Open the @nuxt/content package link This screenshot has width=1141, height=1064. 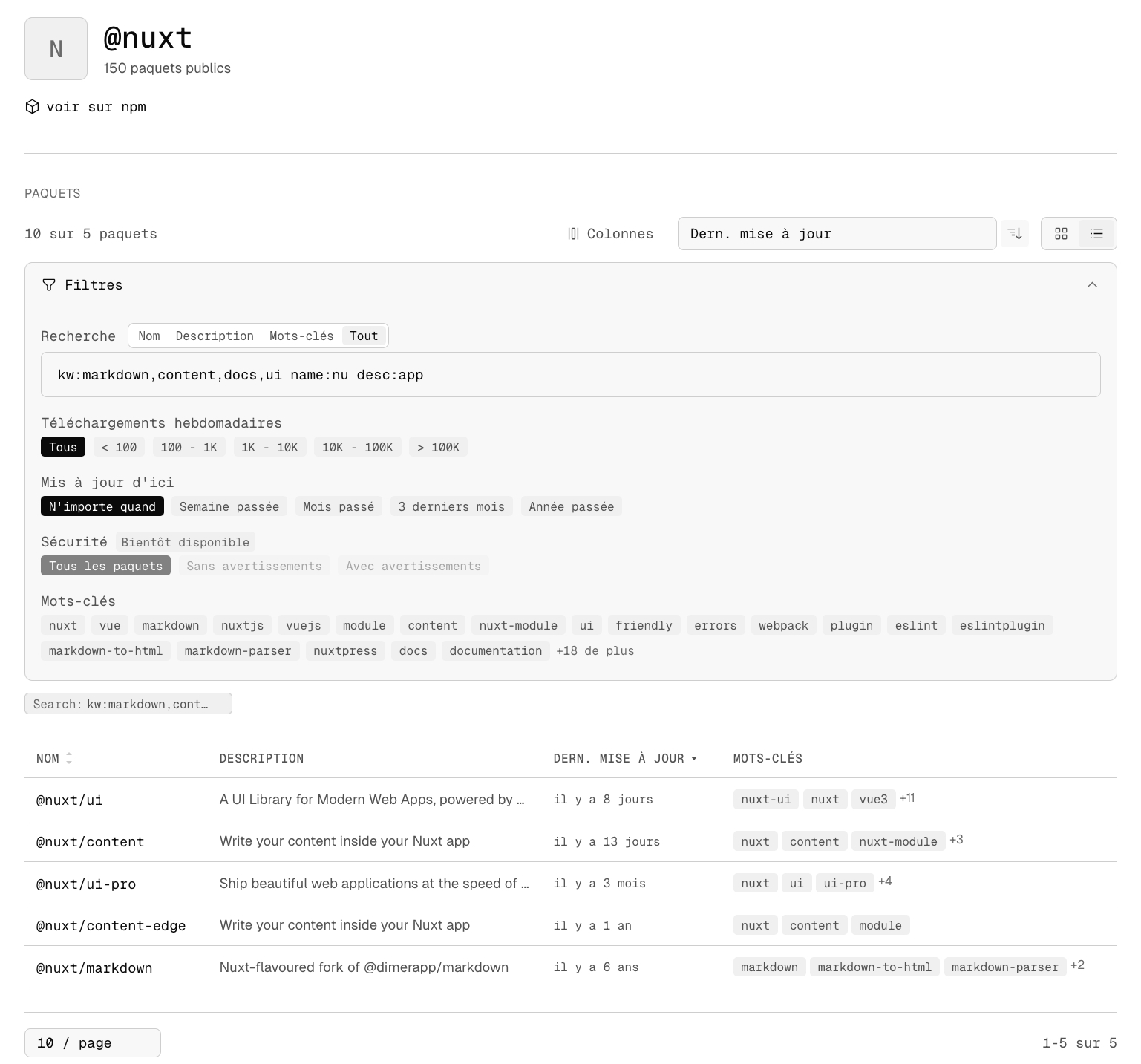90,842
